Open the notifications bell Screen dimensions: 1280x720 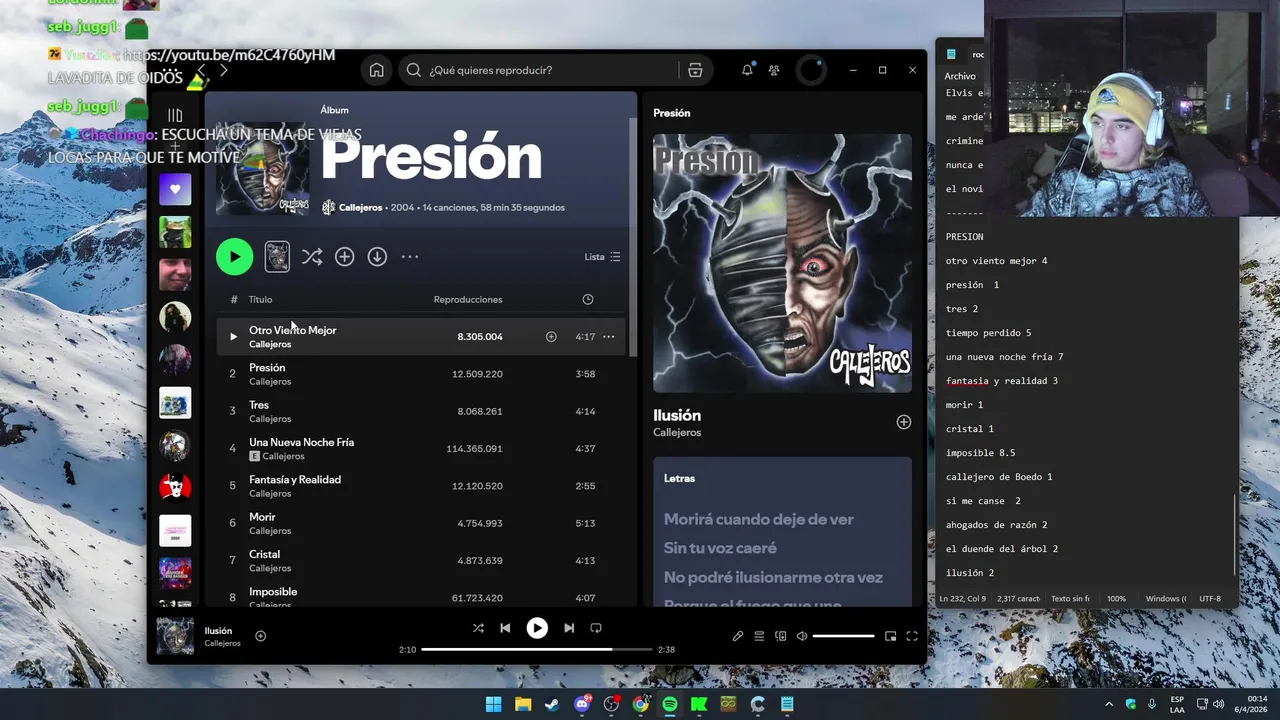747,70
